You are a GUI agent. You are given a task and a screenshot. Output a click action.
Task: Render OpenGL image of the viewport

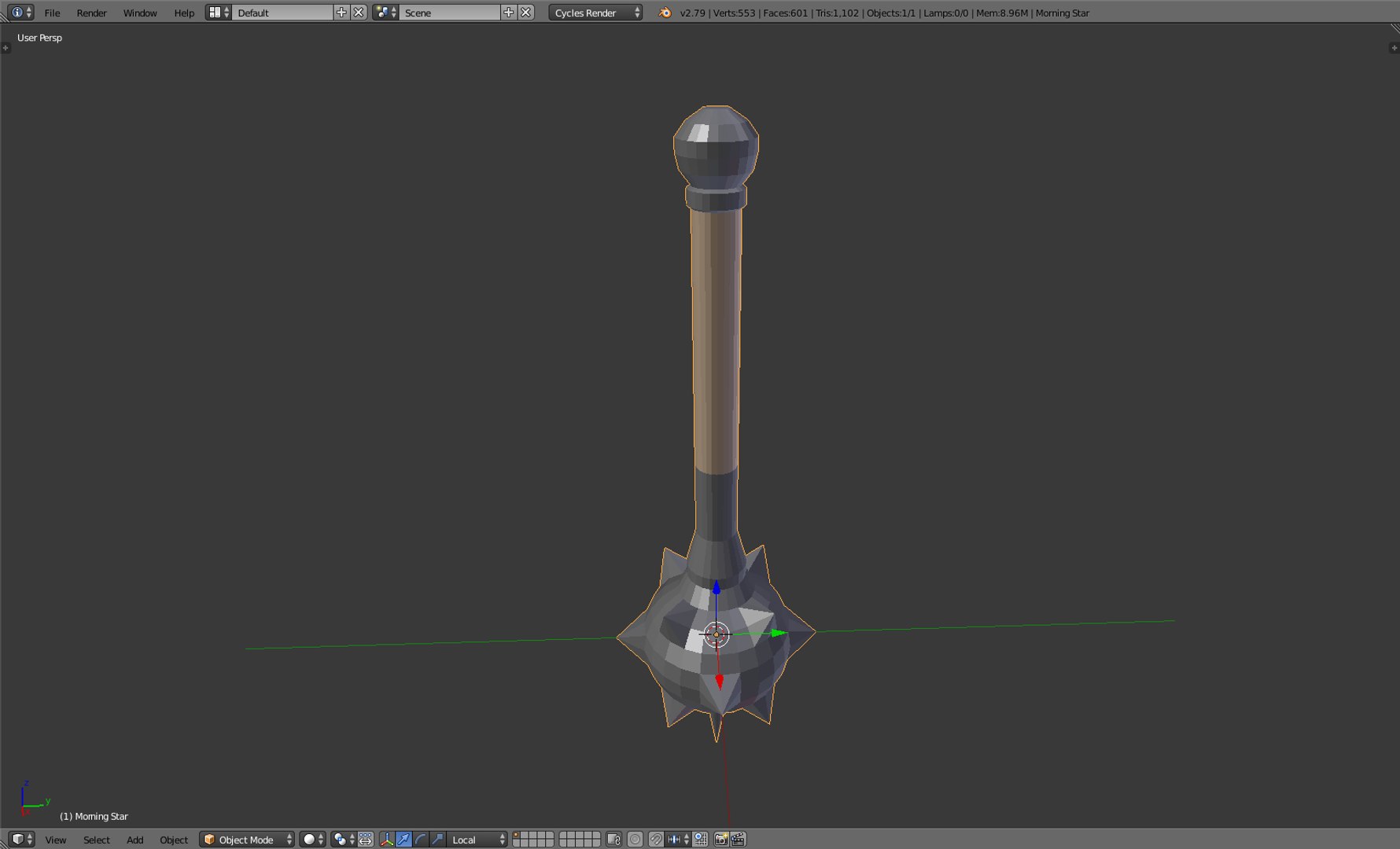(720, 840)
